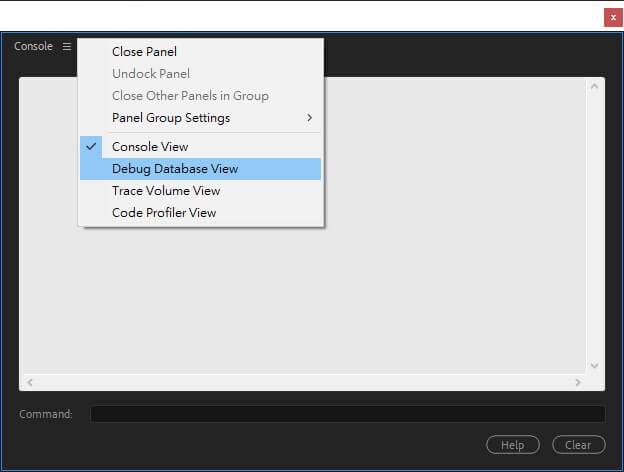Select Code Profiler View
The height and width of the screenshot is (472, 624).
pyautogui.click(x=164, y=213)
